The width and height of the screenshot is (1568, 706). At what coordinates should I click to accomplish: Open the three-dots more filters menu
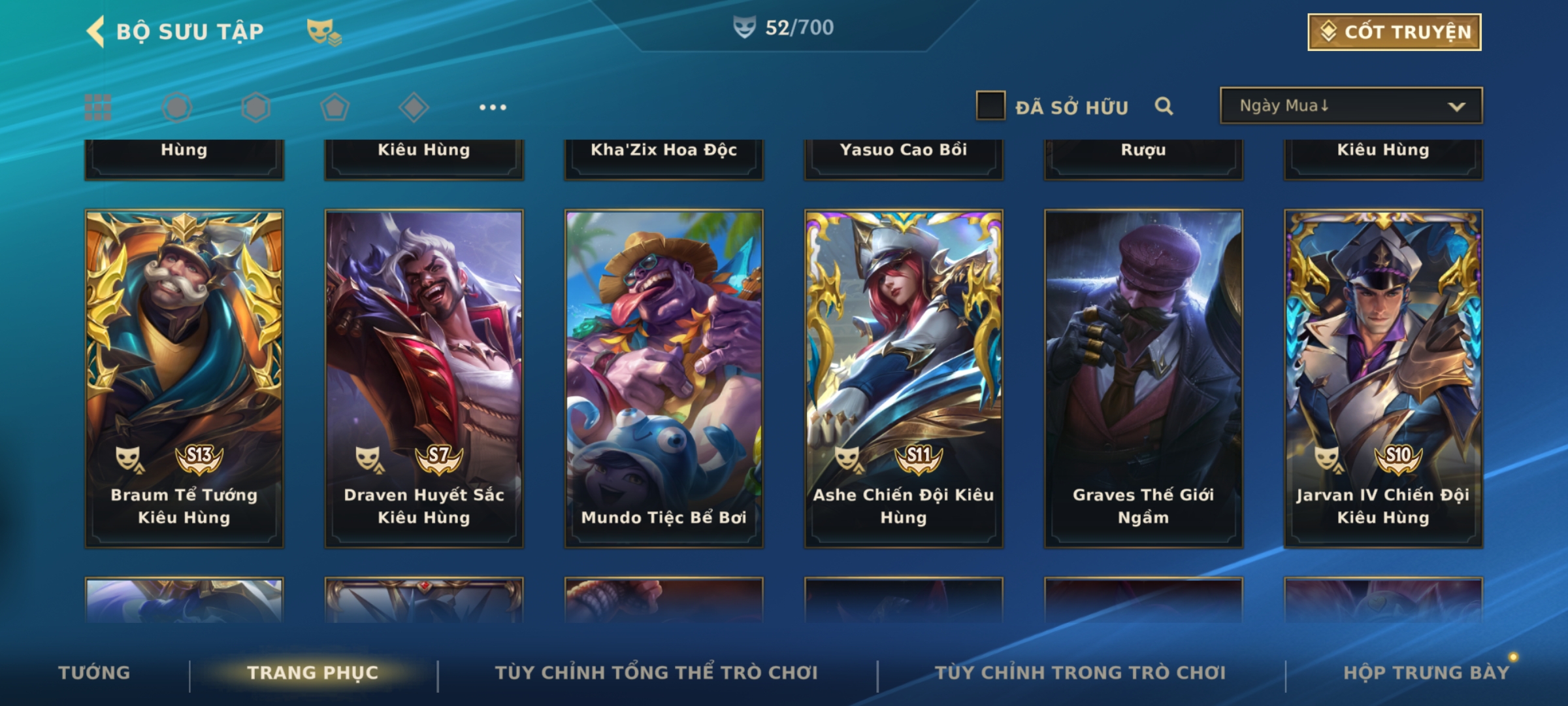[493, 107]
